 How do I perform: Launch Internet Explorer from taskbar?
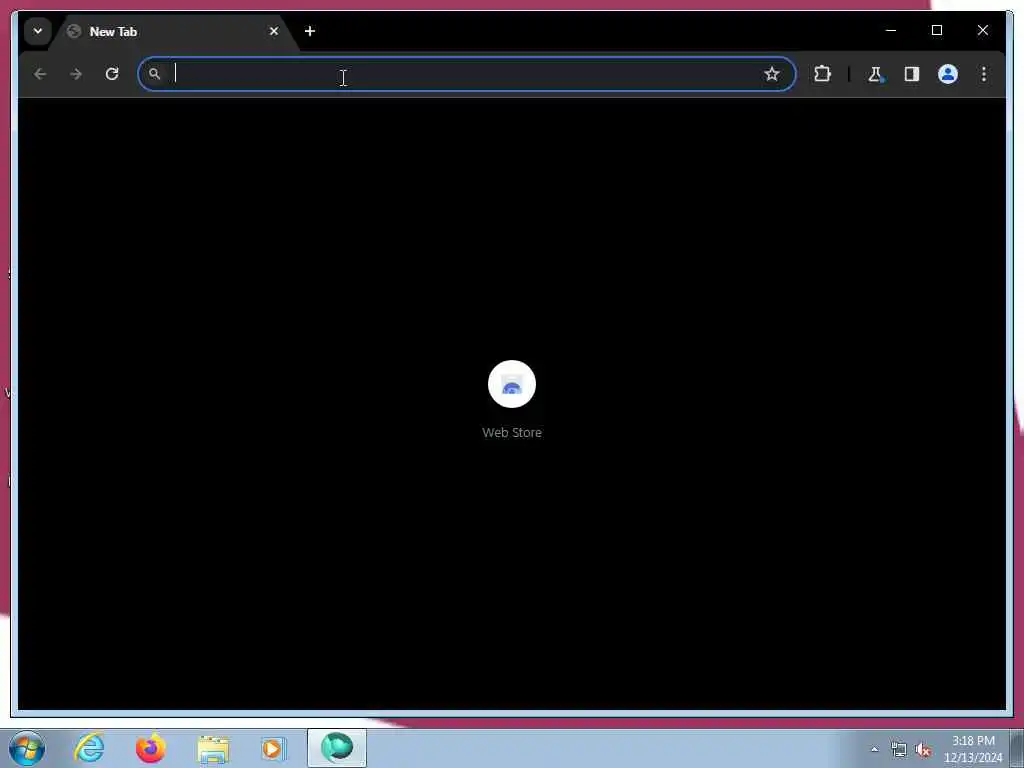coord(89,748)
